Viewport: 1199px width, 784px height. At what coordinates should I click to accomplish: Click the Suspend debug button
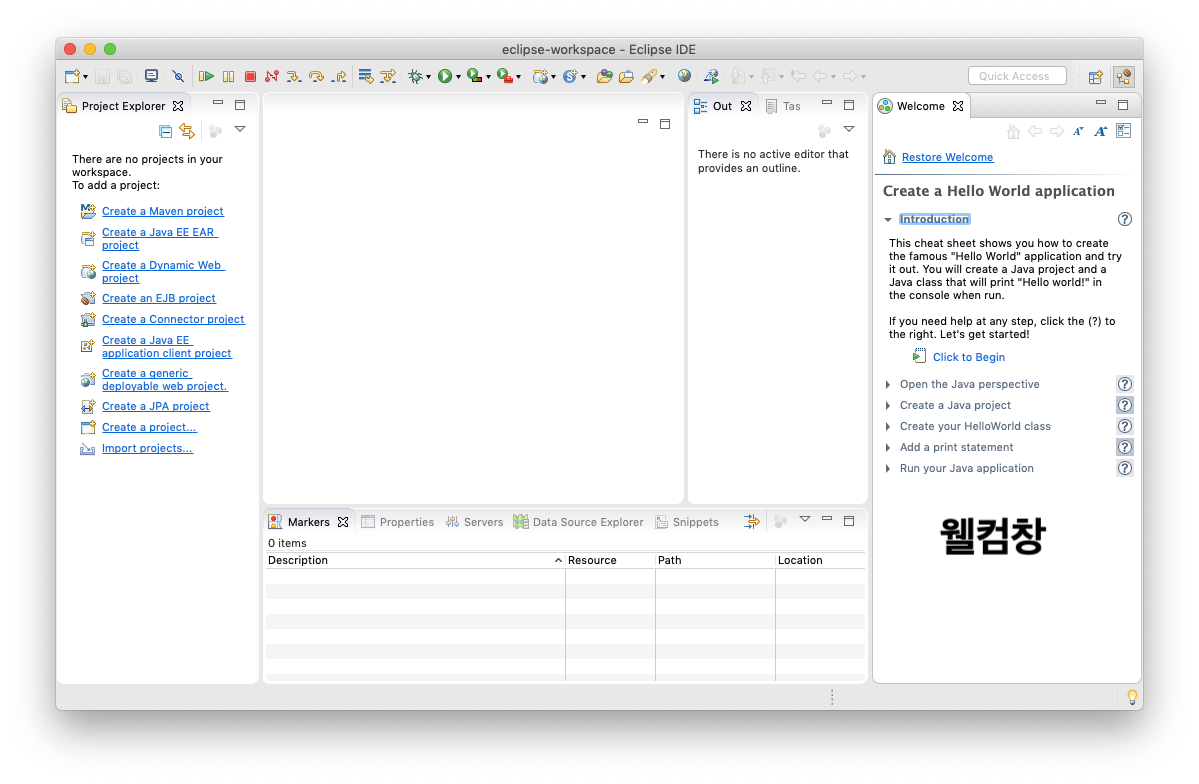click(x=229, y=76)
